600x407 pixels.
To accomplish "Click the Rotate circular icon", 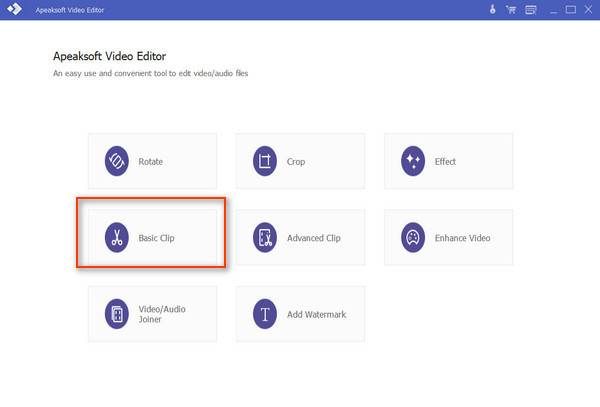I will click(x=117, y=161).
